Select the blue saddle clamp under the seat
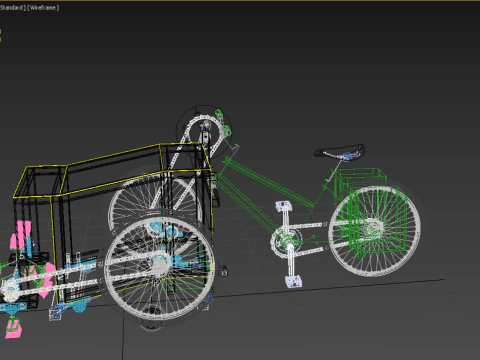This screenshot has width=480, height=360. (x=348, y=155)
